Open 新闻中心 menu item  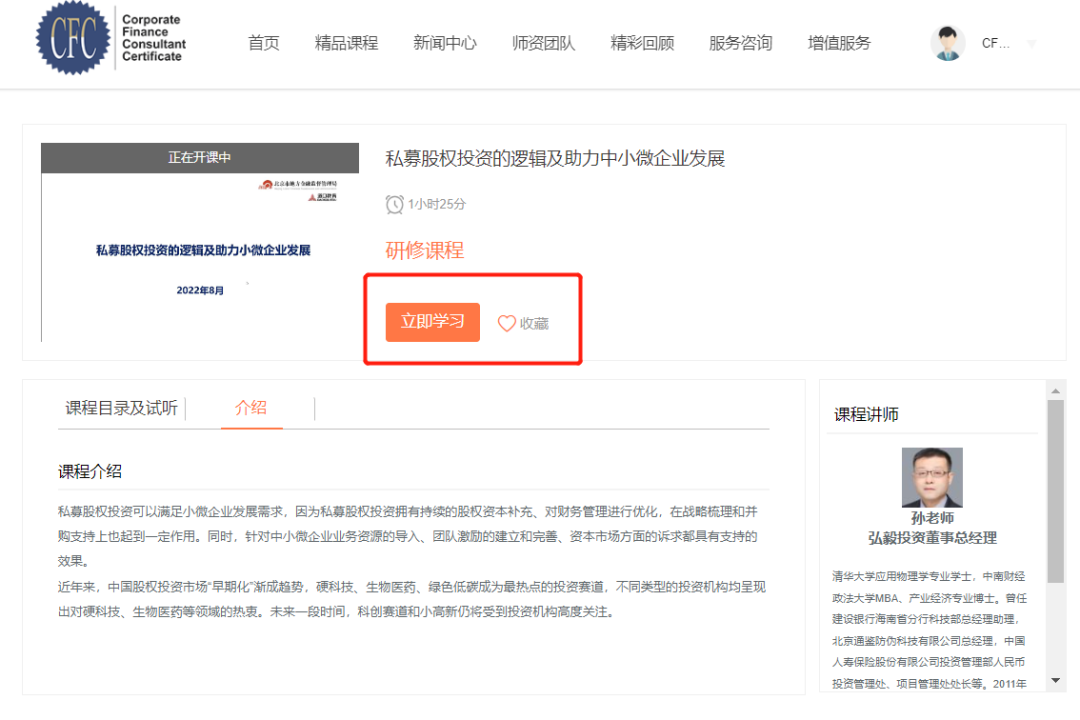(445, 43)
